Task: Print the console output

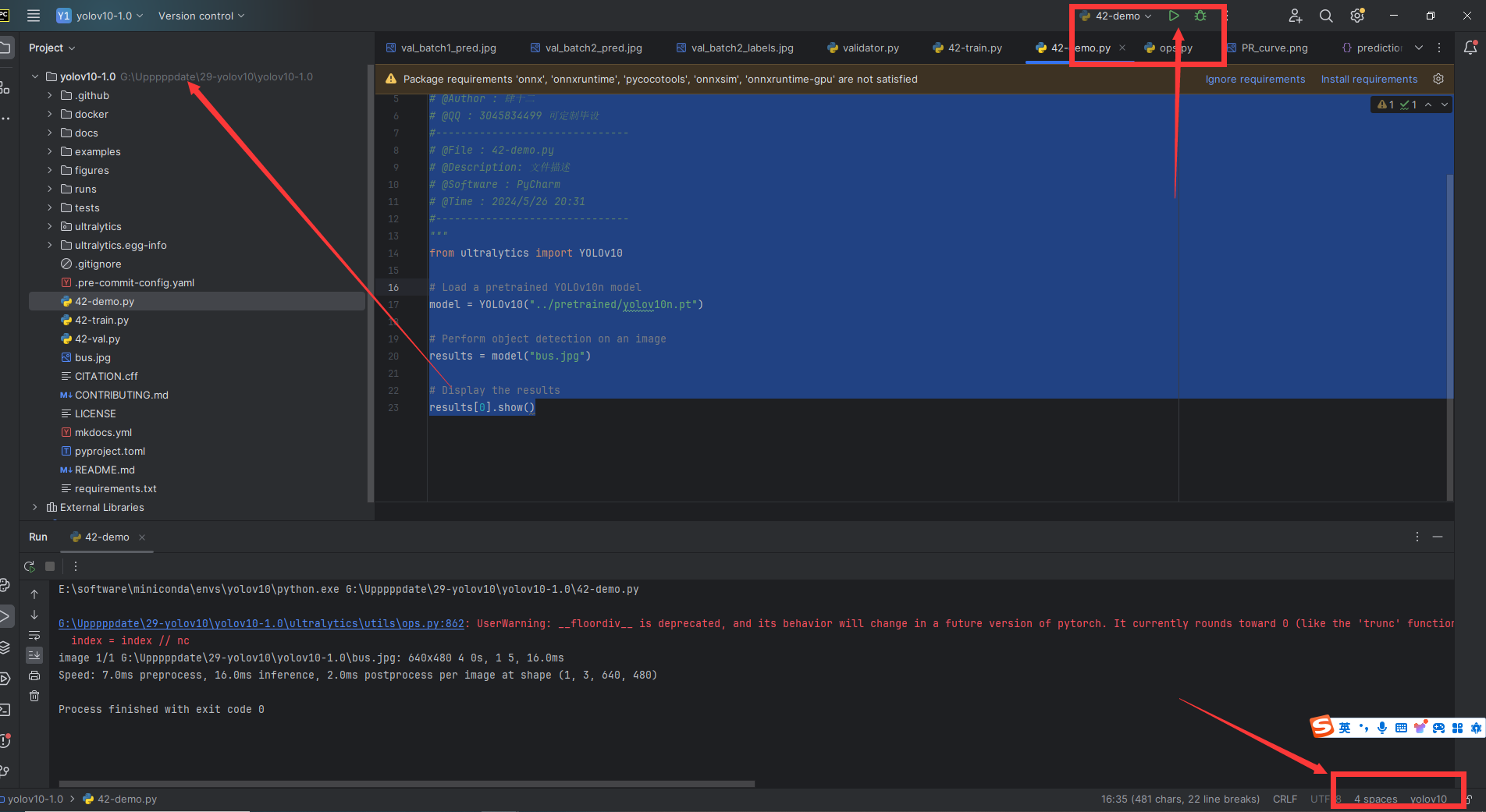Action: 34,675
